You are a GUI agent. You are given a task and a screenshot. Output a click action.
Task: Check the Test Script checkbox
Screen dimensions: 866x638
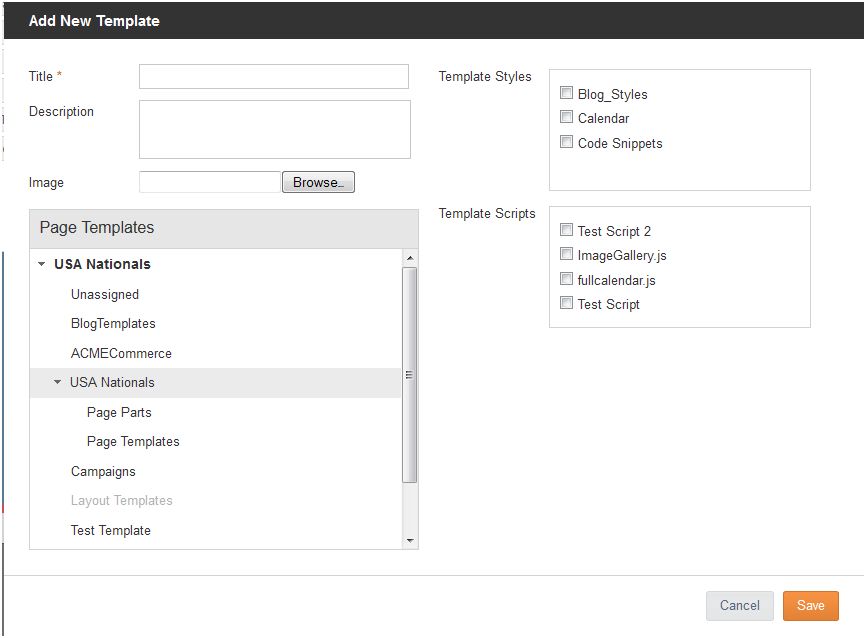[x=567, y=303]
